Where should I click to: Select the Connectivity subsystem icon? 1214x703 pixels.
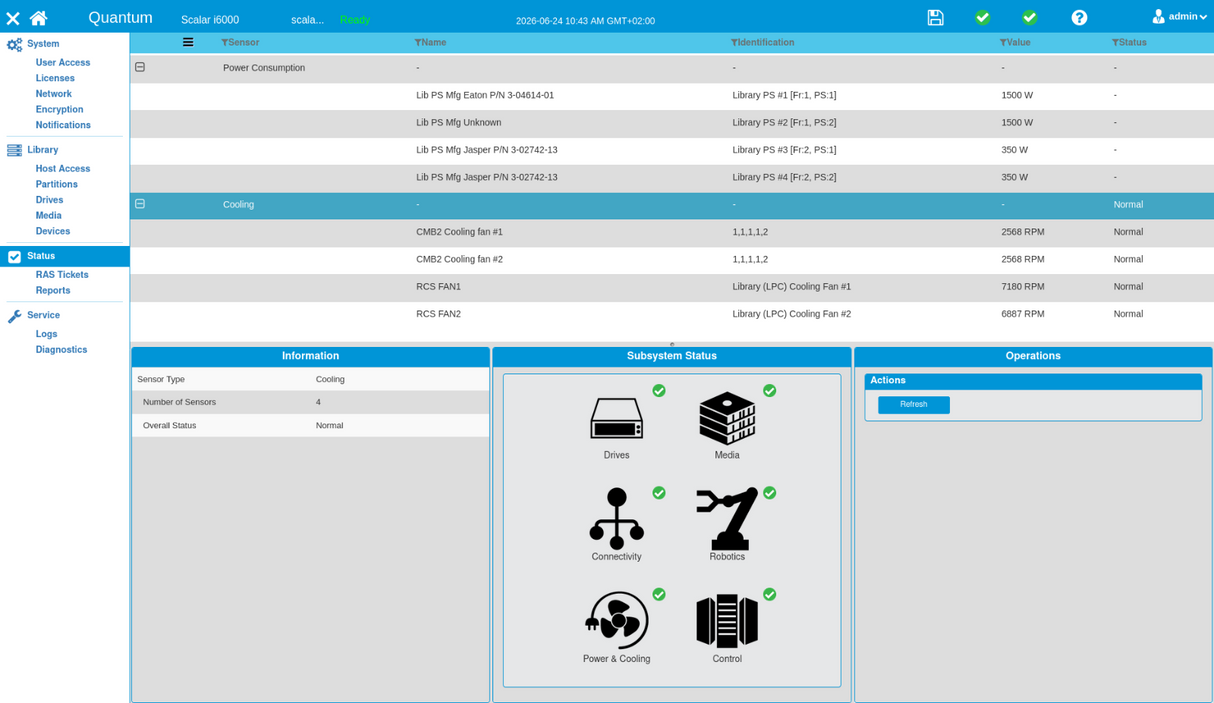point(617,518)
